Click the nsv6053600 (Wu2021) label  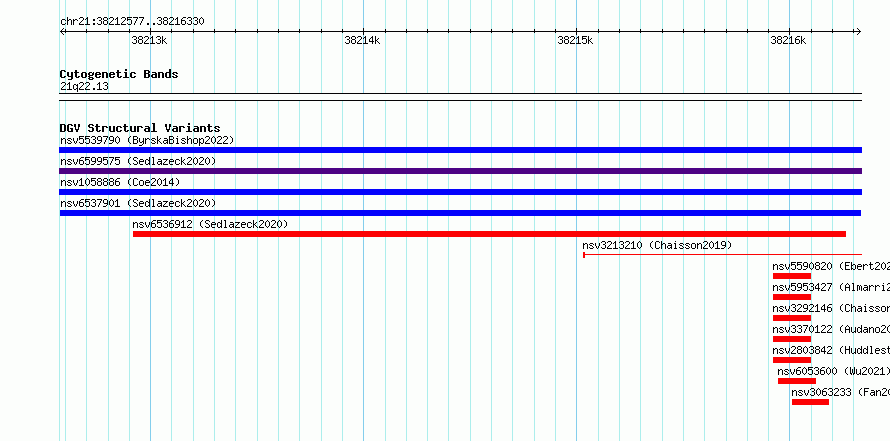click(834, 372)
